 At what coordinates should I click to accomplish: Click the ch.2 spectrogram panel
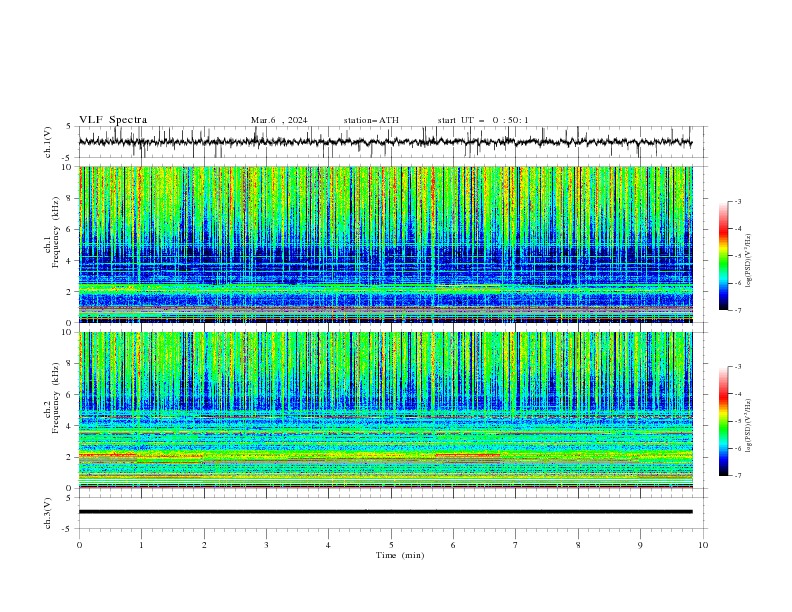386,410
